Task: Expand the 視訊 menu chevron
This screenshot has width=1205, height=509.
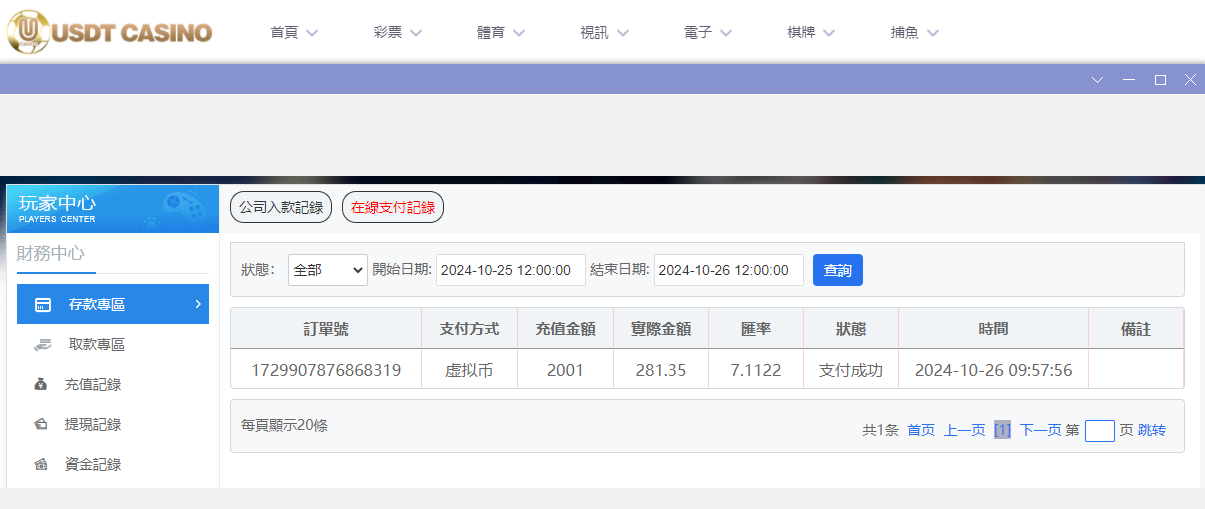Action: pos(623,33)
